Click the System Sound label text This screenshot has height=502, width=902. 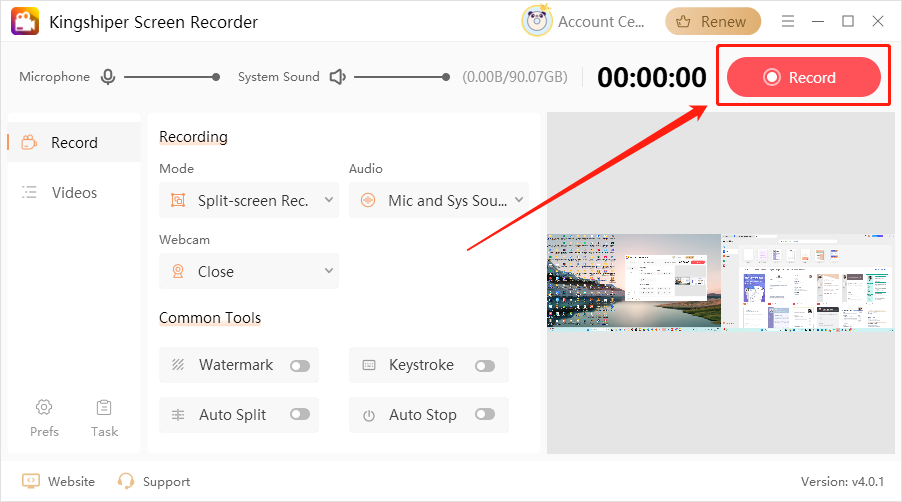pos(278,76)
